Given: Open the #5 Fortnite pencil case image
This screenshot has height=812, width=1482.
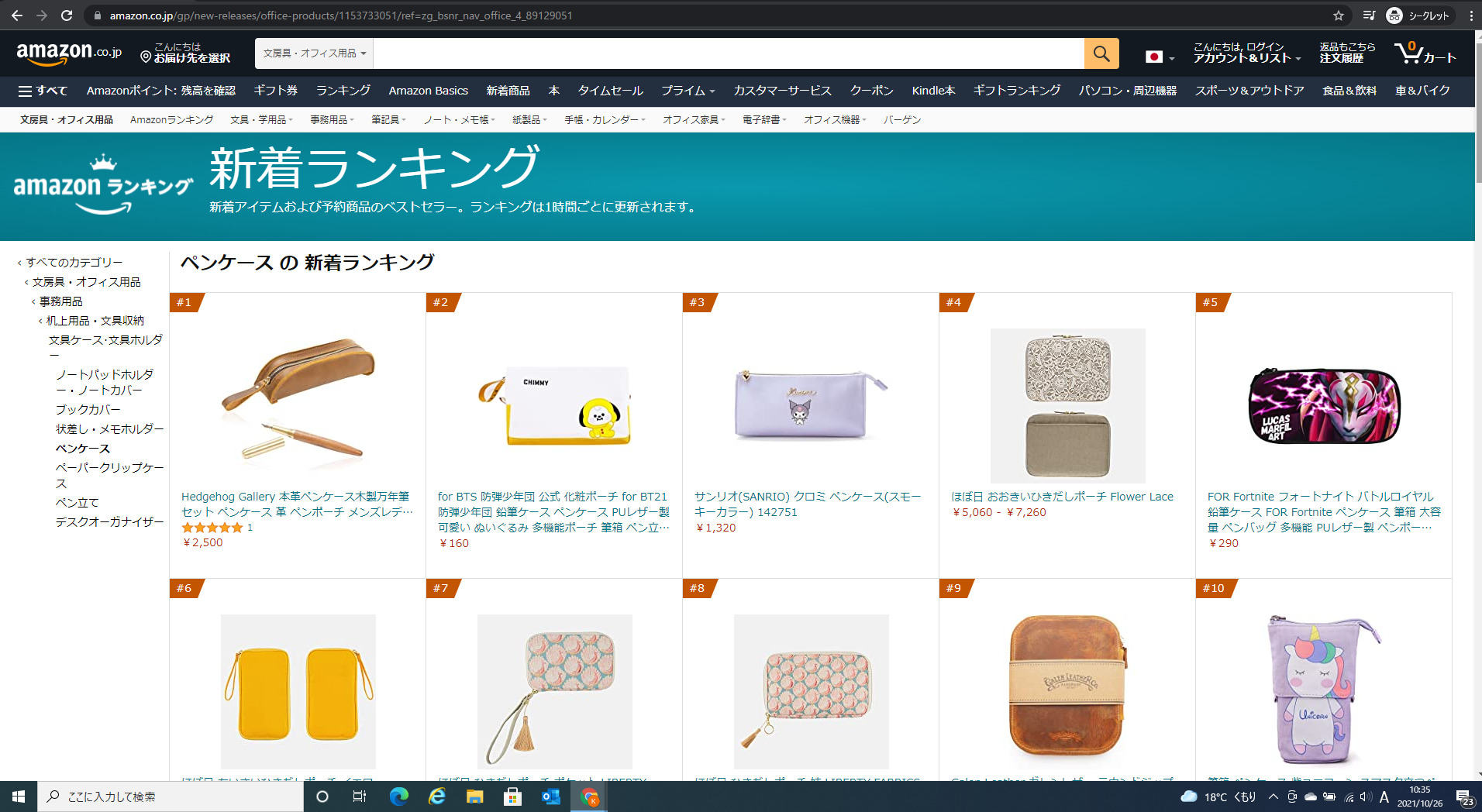Looking at the screenshot, I should pos(1324,406).
